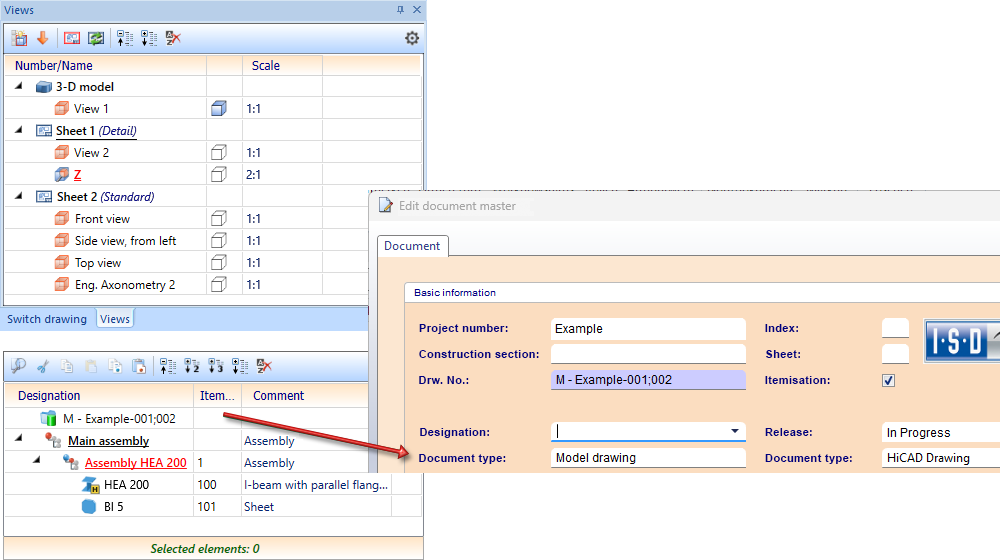Screen dimensions: 1000x560
Task: Click the I-beam with parallel flang... comment
Action: coord(316,485)
